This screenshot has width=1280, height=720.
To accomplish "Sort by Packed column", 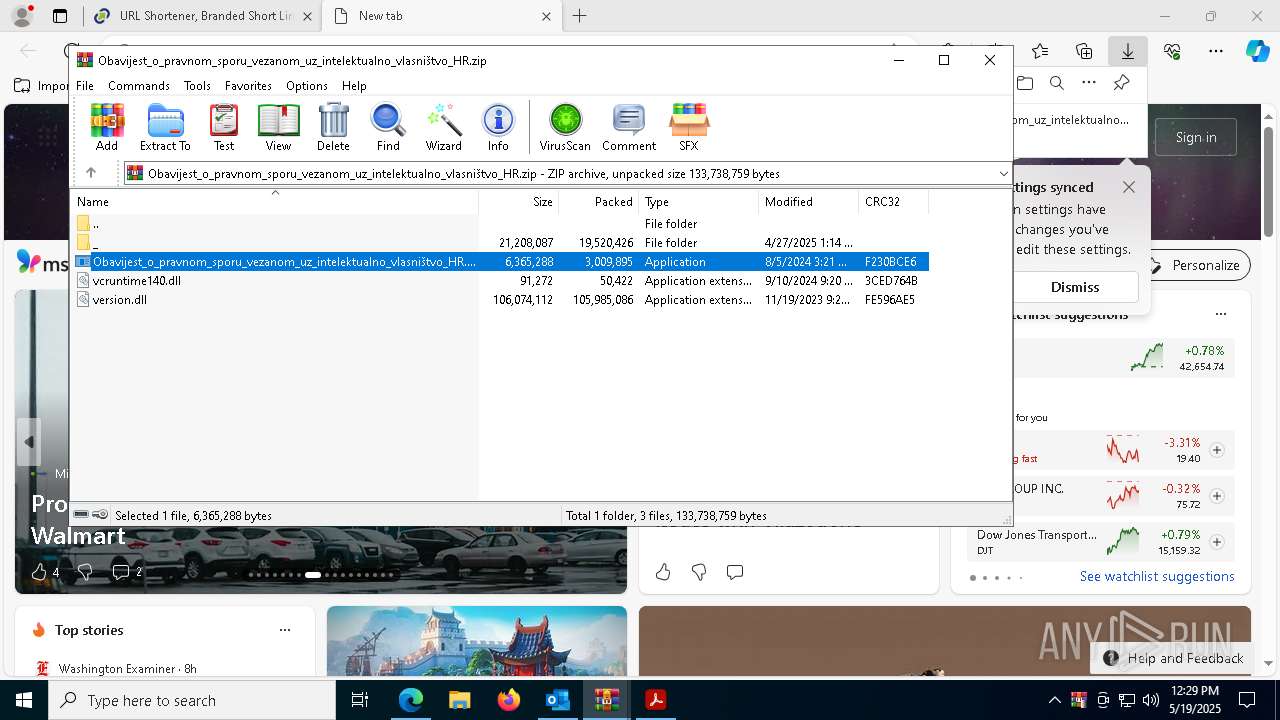I will tap(598, 202).
